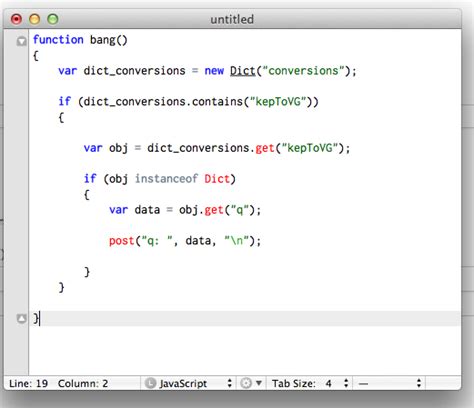Viewport: 474px width, 408px height.
Task: Click on 'contains' method call
Action: click(x=217, y=101)
